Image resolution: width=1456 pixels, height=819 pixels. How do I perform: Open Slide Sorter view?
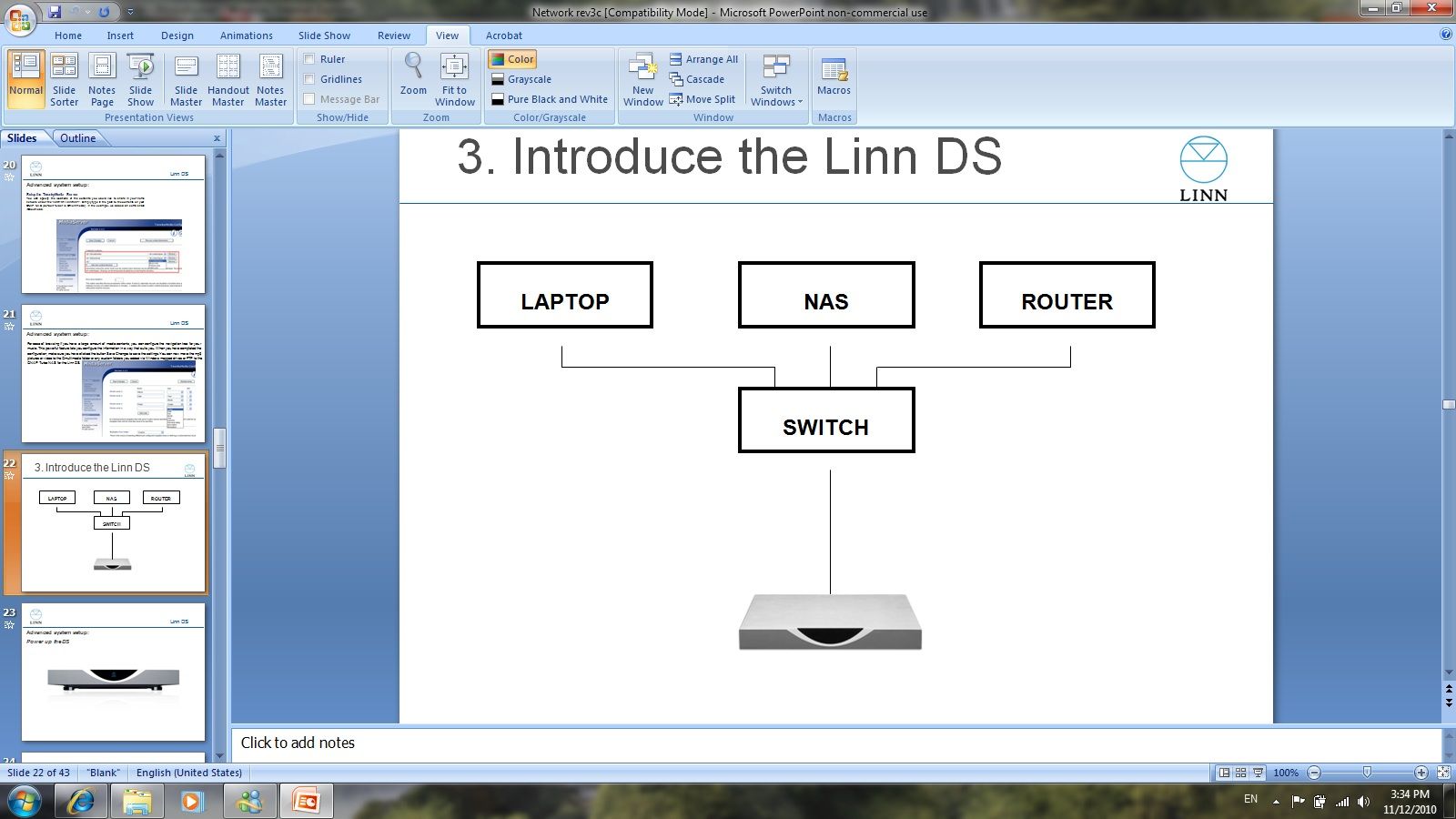64,79
